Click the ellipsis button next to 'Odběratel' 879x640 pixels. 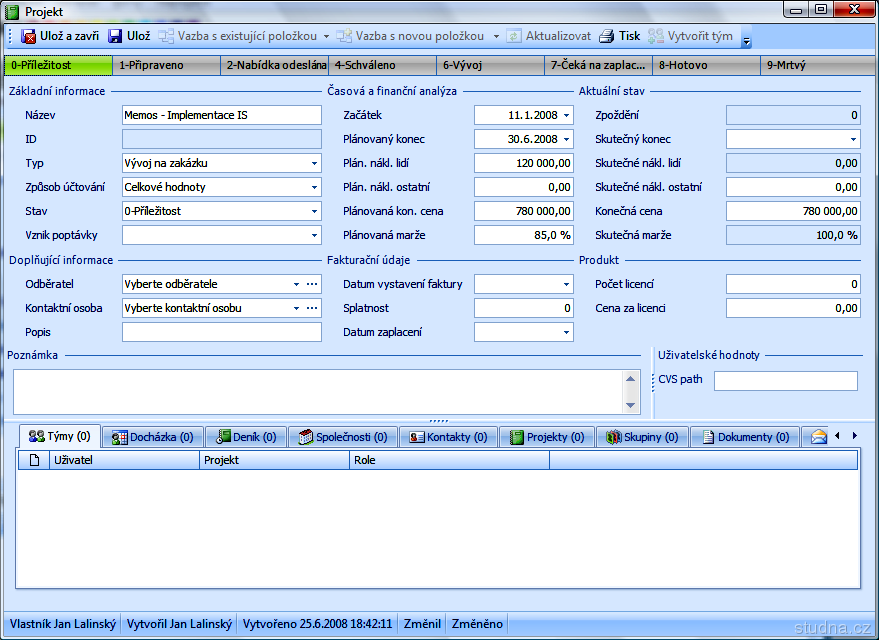[312, 284]
